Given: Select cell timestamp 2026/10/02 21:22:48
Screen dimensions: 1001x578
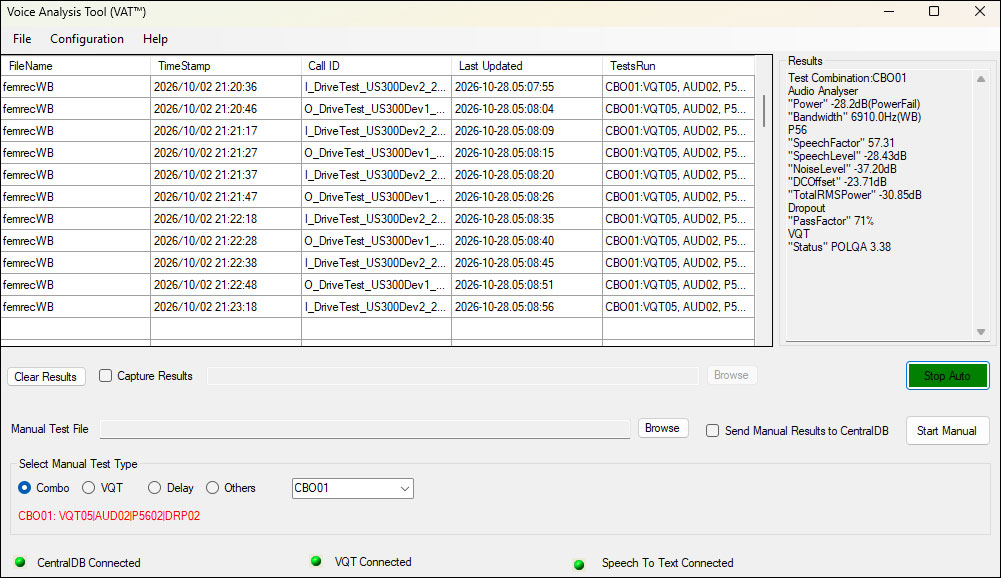Looking at the screenshot, I should [225, 285].
